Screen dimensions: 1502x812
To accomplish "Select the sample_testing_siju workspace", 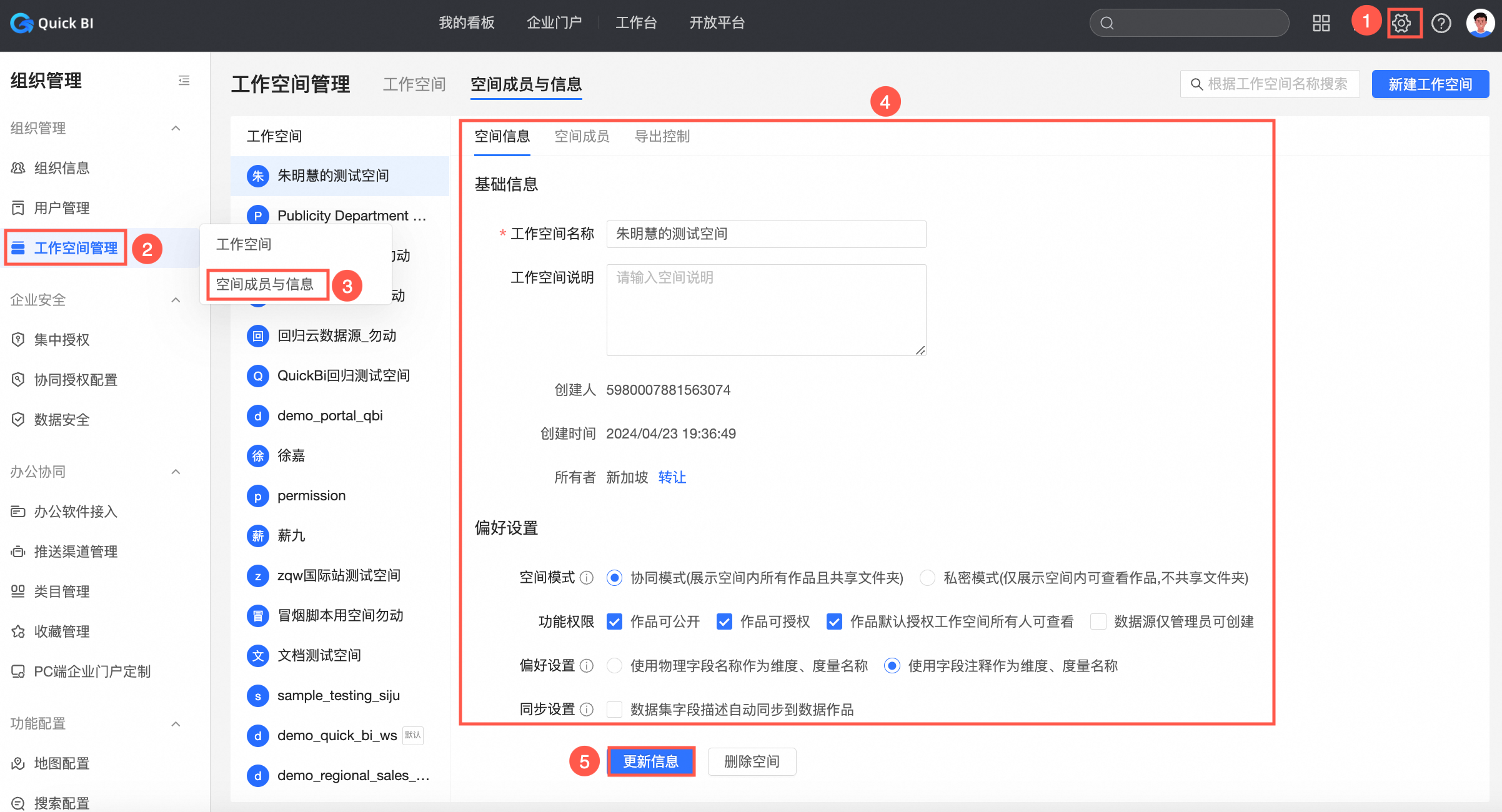I will point(340,696).
